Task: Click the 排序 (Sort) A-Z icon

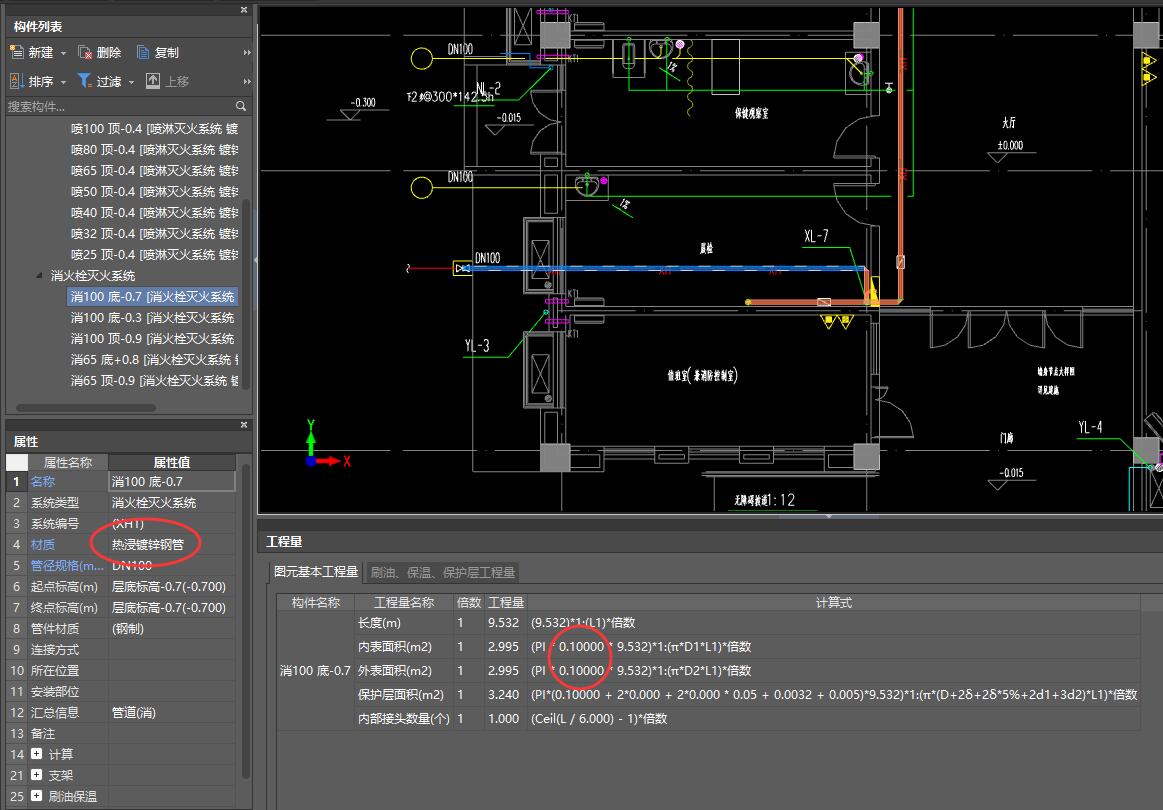Action: click(17, 81)
